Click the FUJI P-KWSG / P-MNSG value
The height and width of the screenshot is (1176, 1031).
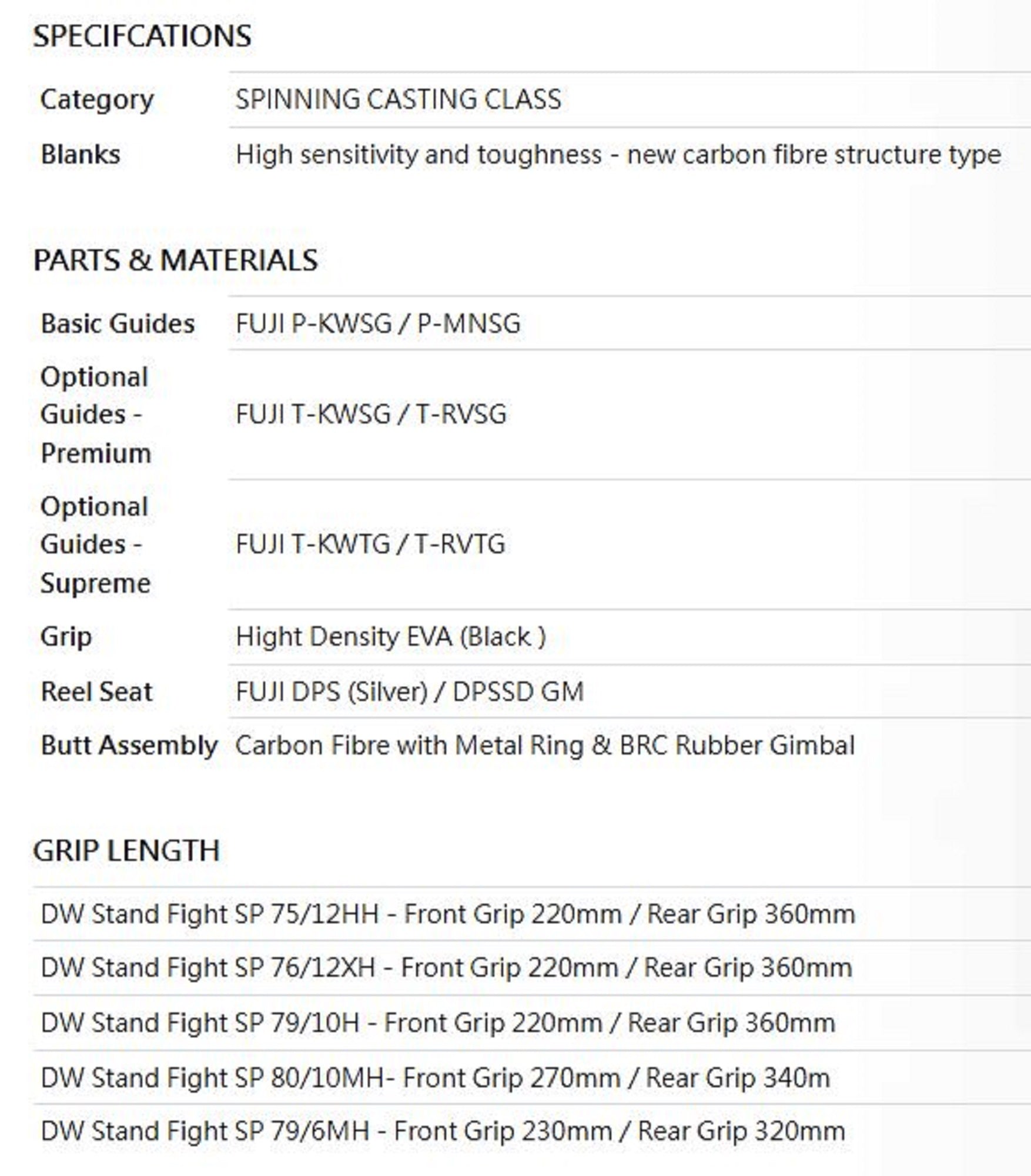click(378, 323)
